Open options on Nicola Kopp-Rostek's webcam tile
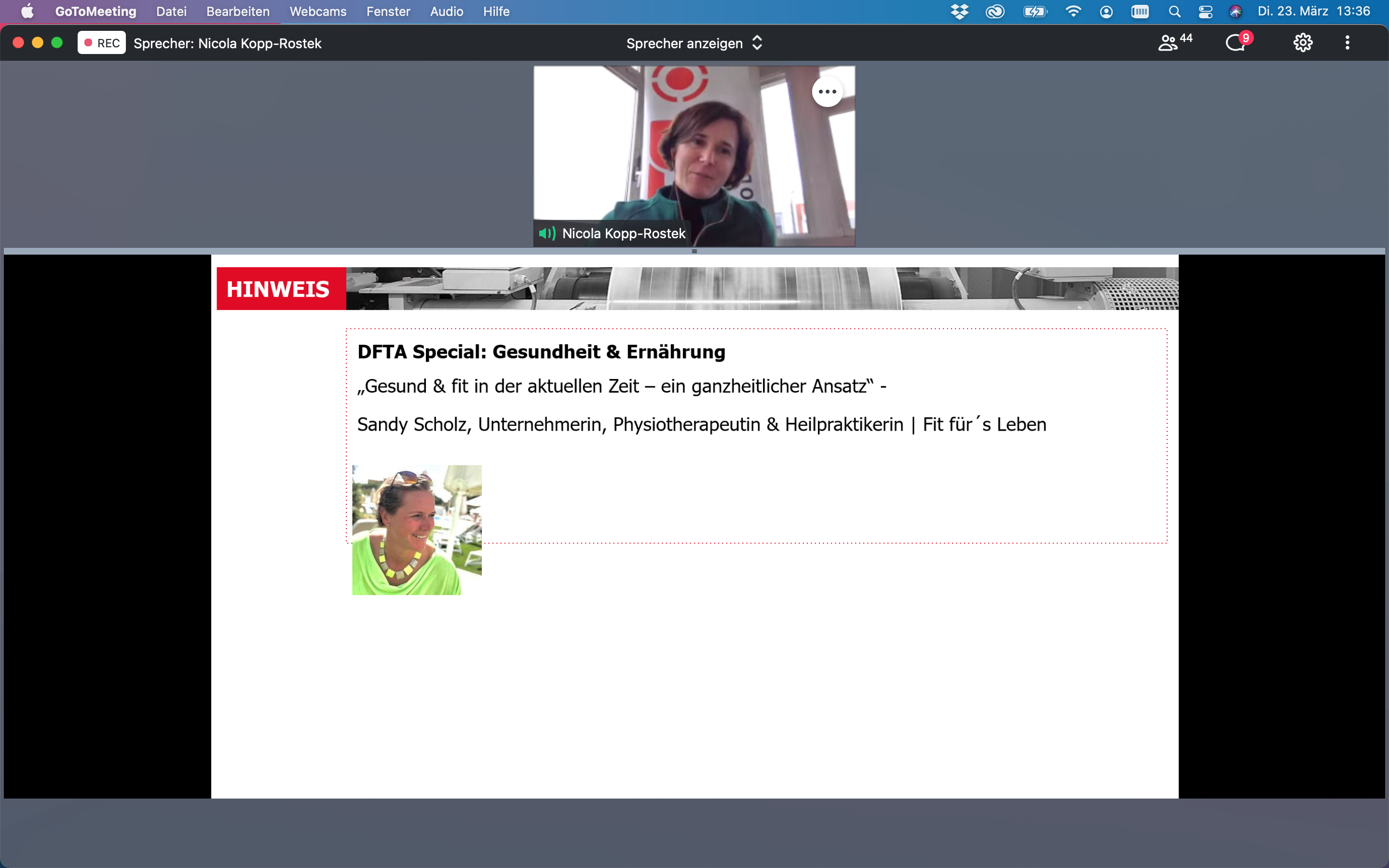The image size is (1389, 868). (827, 92)
